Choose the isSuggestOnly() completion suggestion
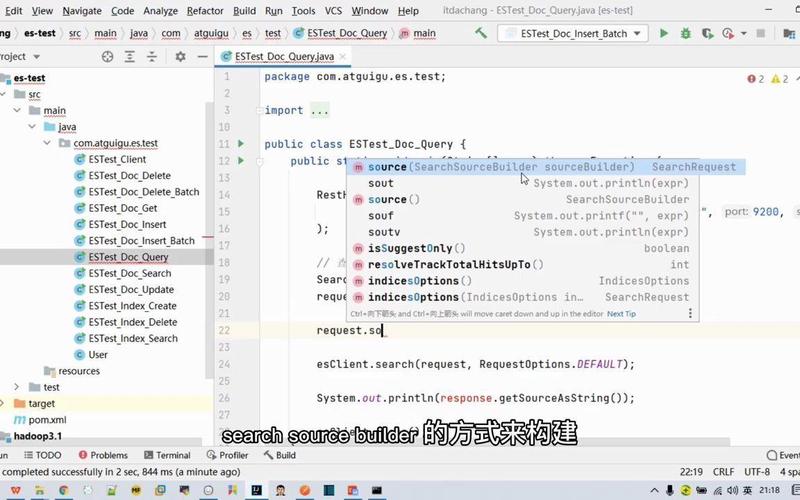This screenshot has width=800, height=500. coord(522,248)
